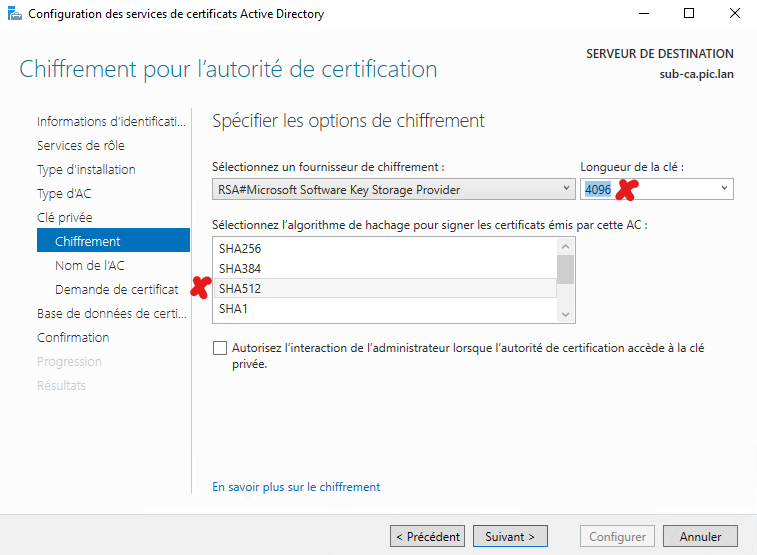The image size is (757, 555).
Task: Select SHA1 hash algorithm
Action: pyautogui.click(x=234, y=308)
